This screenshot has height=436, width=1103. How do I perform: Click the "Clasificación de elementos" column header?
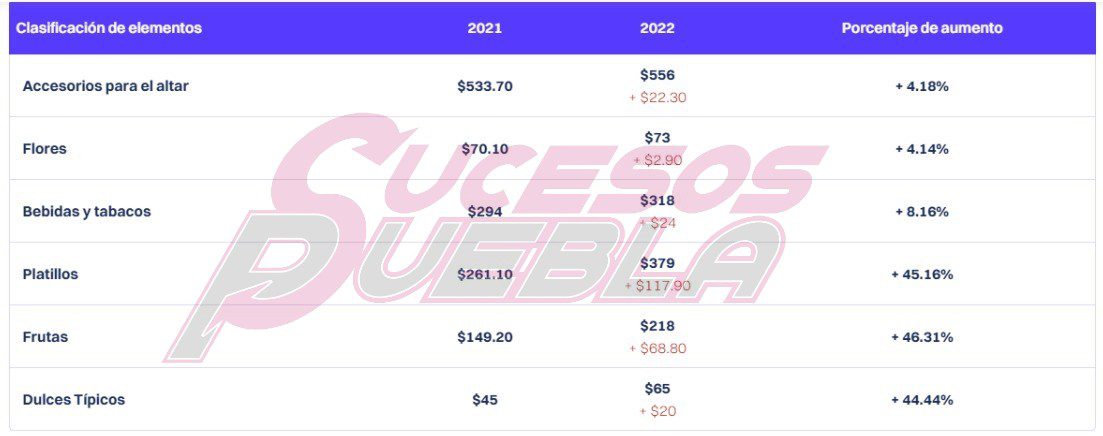coord(109,28)
